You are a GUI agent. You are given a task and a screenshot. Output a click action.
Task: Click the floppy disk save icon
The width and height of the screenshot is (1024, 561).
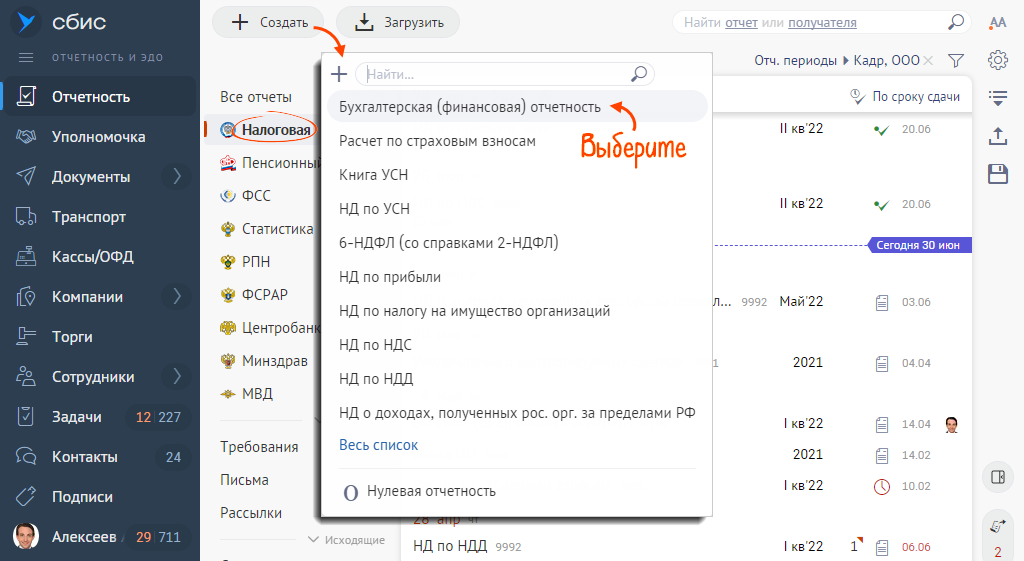(997, 174)
